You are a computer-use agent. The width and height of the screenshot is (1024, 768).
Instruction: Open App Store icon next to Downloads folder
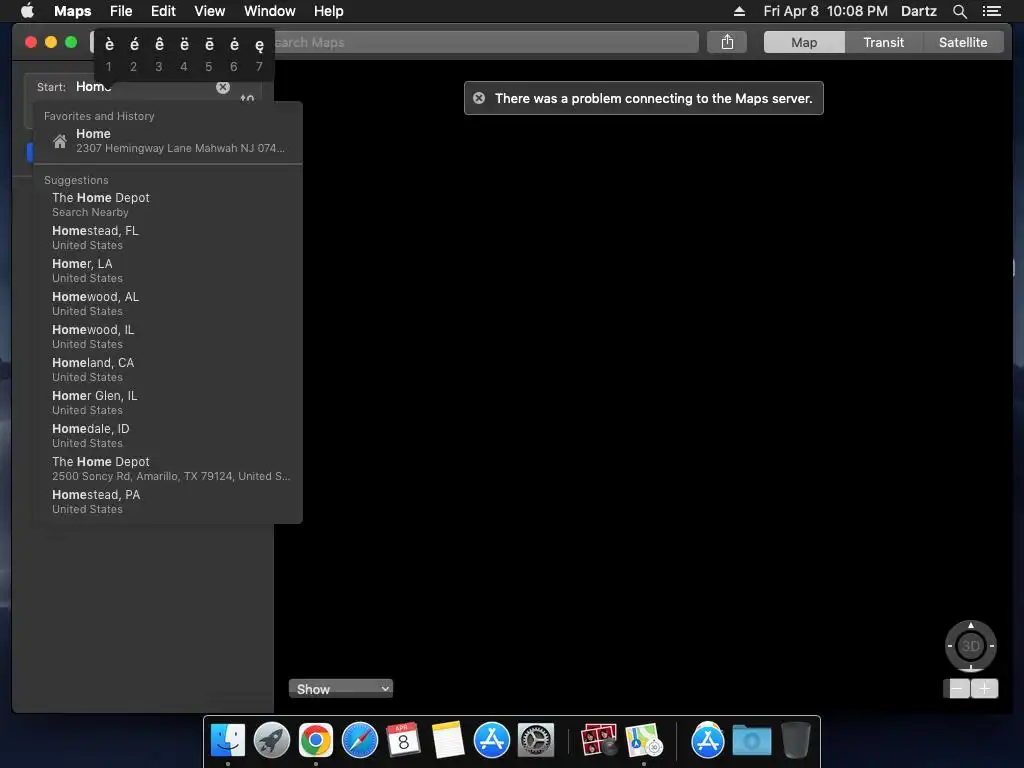pyautogui.click(x=707, y=741)
